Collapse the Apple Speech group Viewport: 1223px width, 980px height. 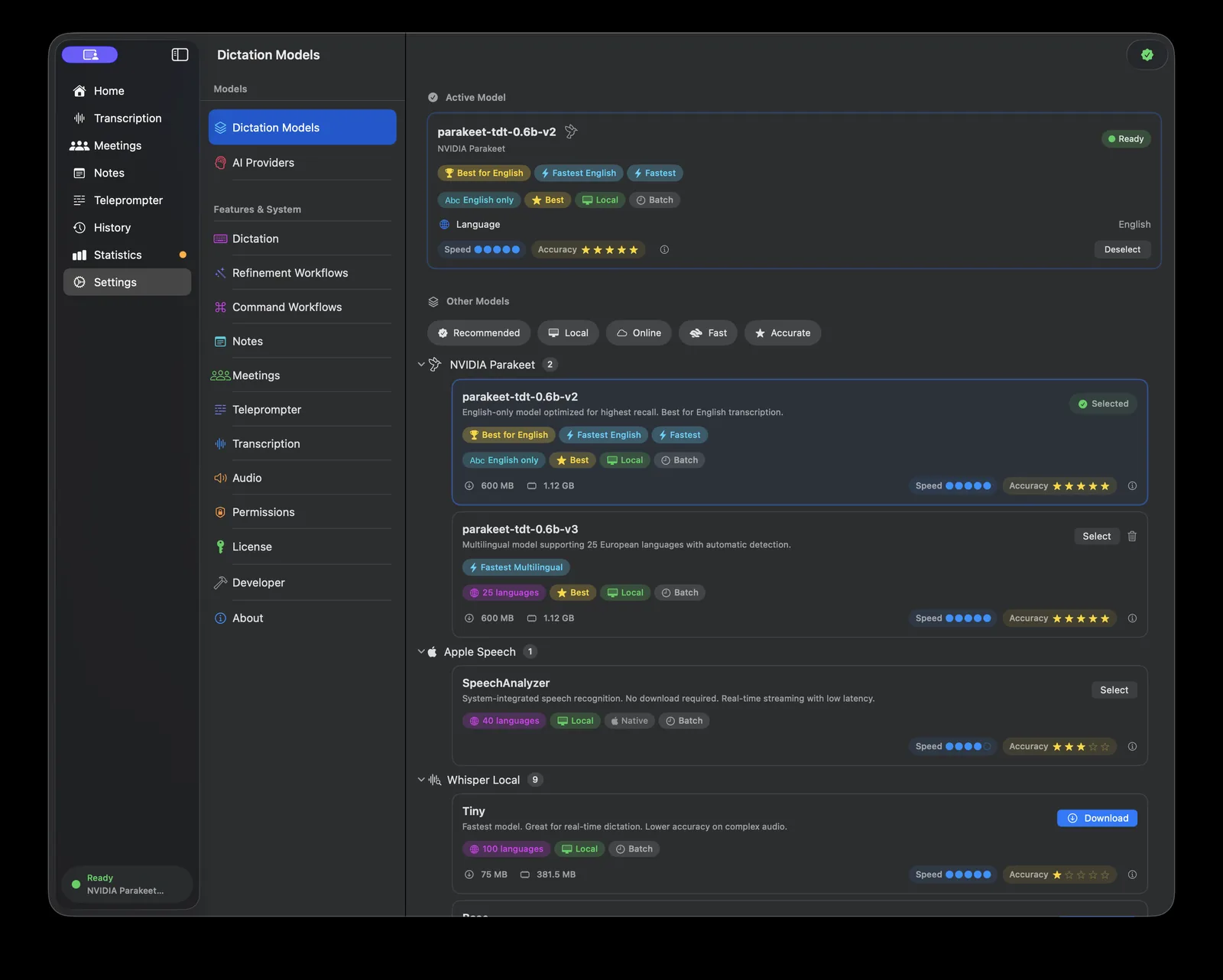421,652
